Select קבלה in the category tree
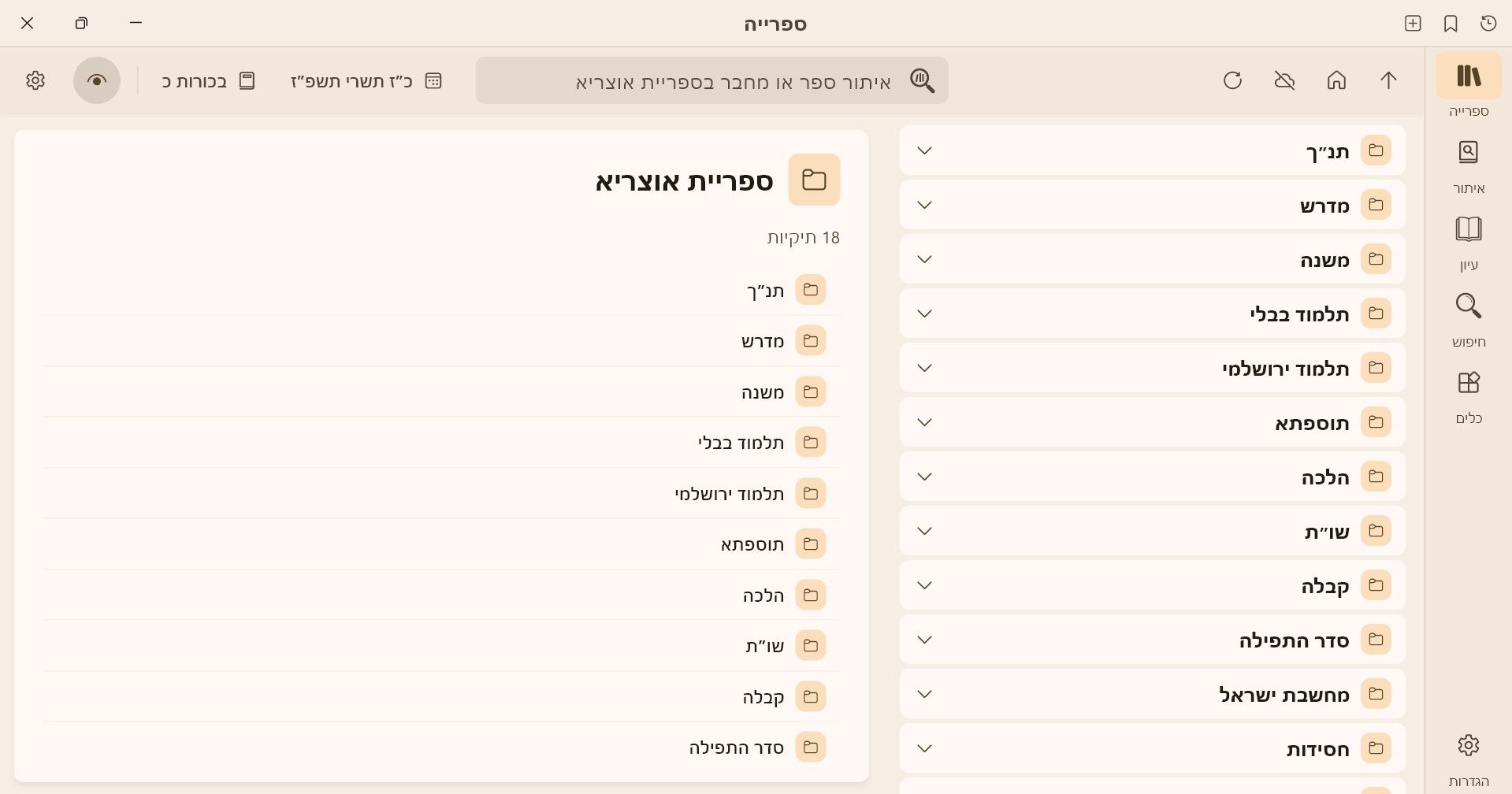Image resolution: width=1512 pixels, height=794 pixels. point(1152,585)
